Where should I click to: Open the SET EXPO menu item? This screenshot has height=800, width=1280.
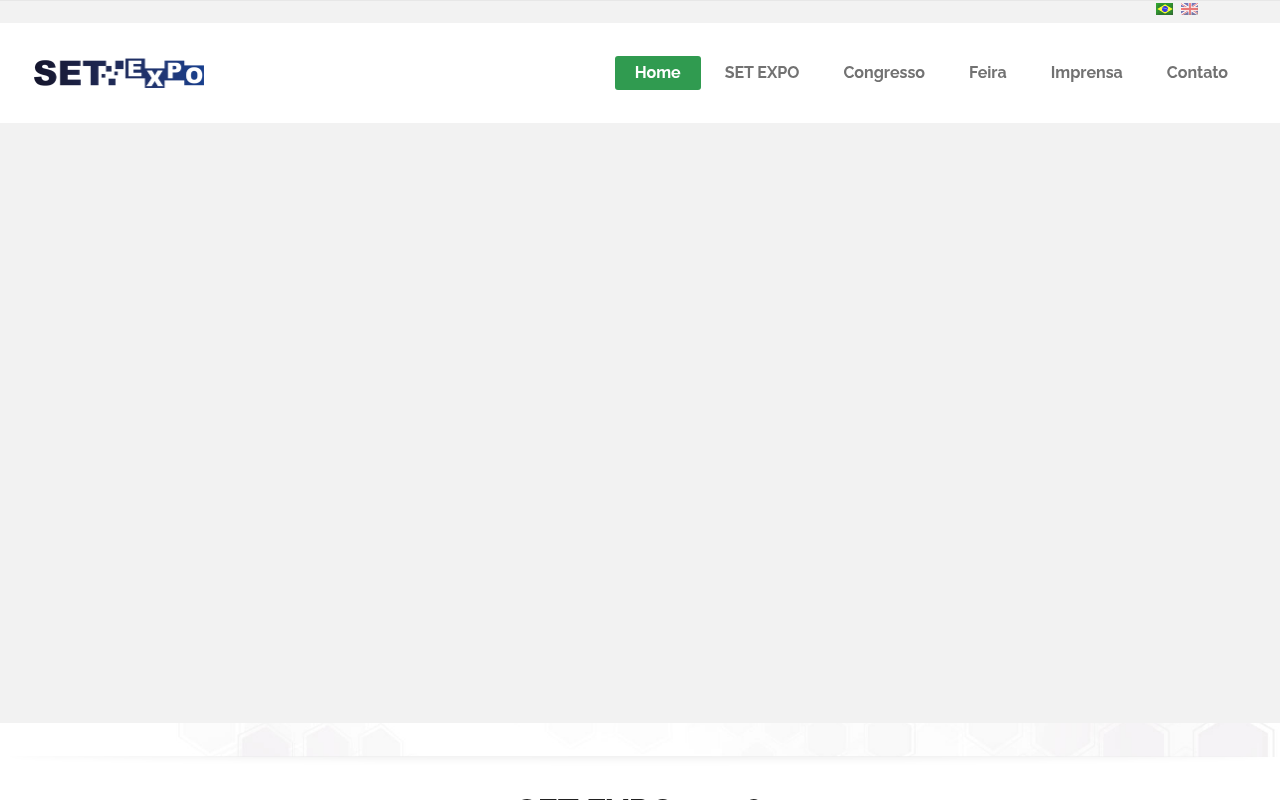click(762, 73)
